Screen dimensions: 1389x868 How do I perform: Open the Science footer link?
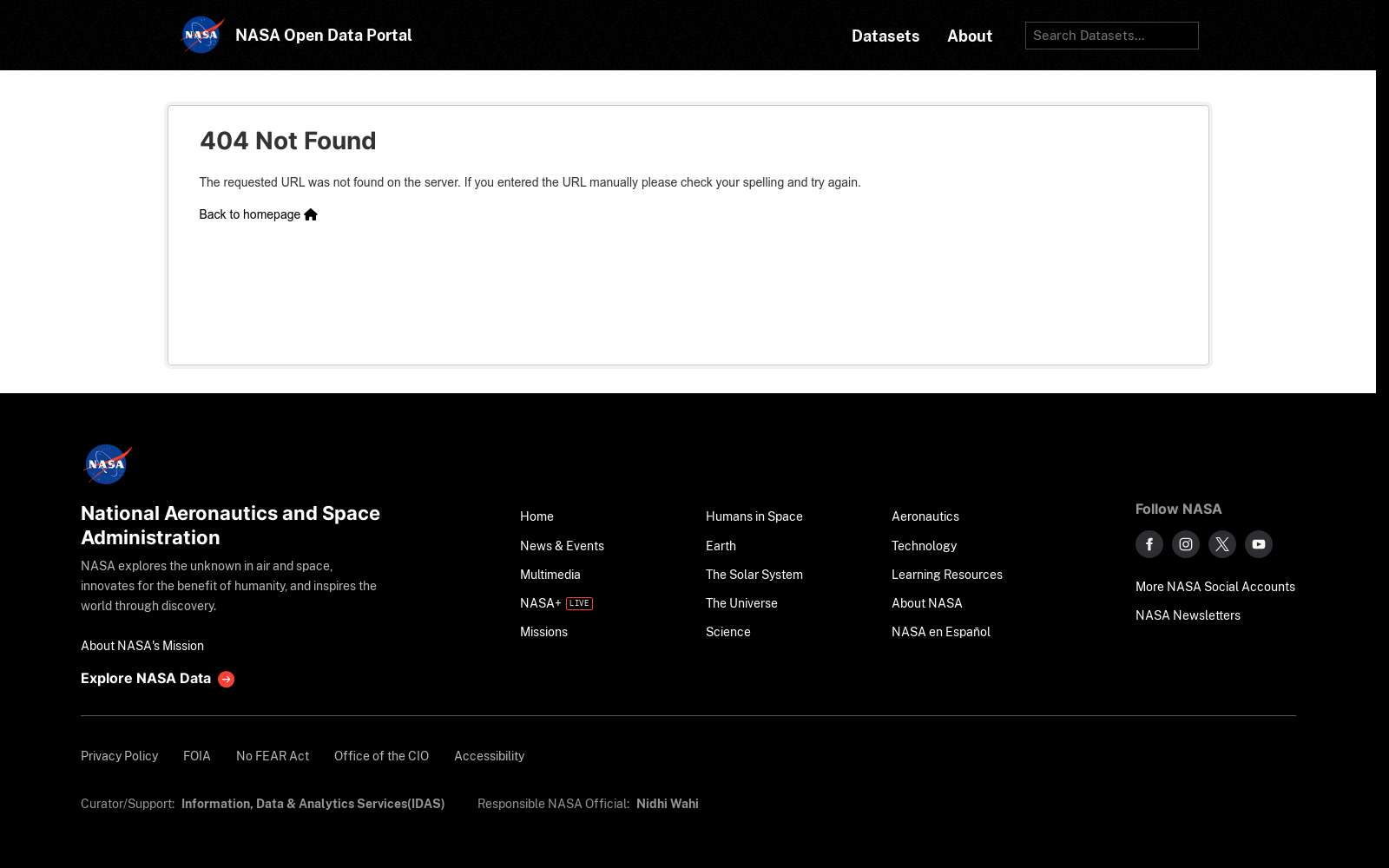(x=728, y=632)
